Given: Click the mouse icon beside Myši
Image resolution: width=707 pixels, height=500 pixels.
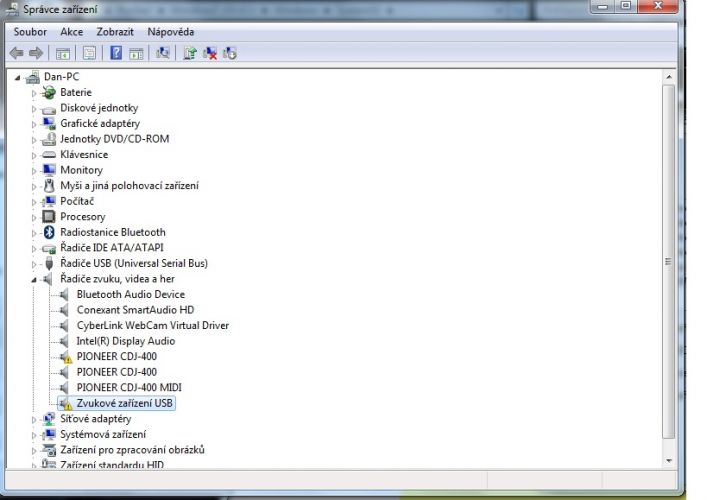Looking at the screenshot, I should click(49, 186).
